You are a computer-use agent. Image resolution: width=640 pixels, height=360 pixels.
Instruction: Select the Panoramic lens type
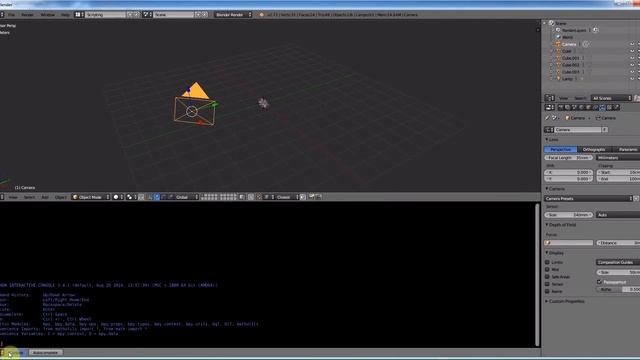(627, 149)
